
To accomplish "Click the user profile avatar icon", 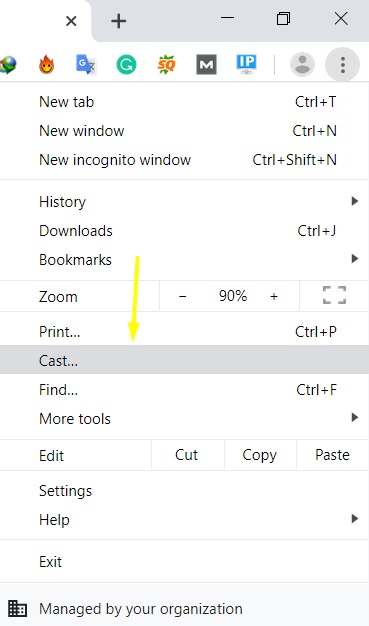I will coord(302,64).
